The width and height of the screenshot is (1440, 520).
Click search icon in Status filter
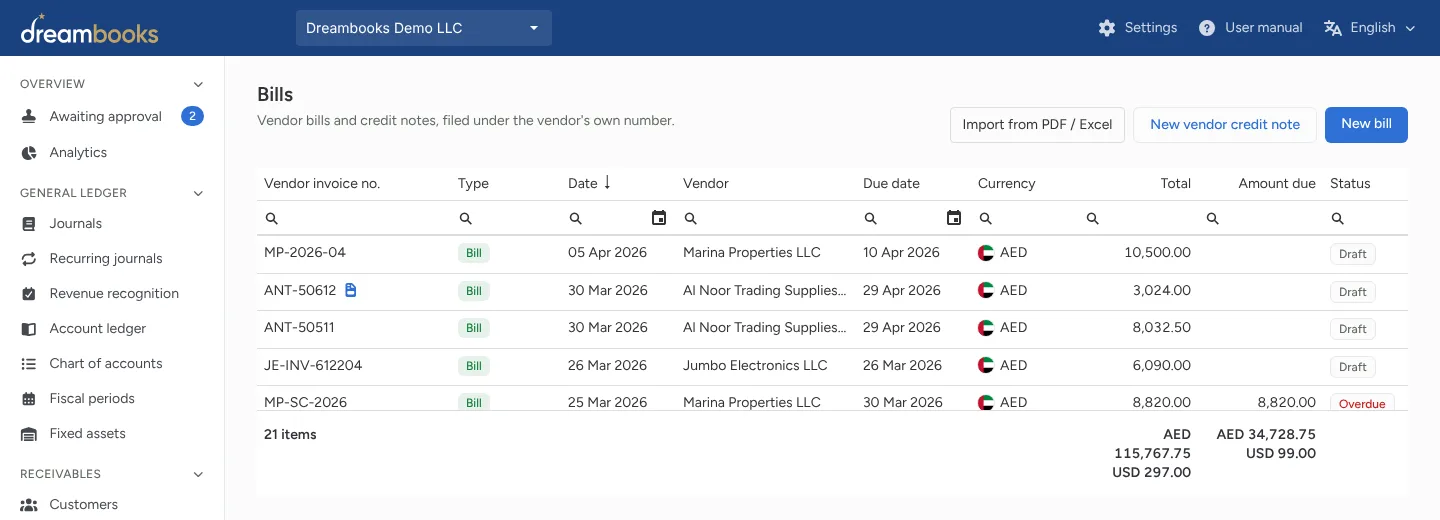click(x=1338, y=218)
